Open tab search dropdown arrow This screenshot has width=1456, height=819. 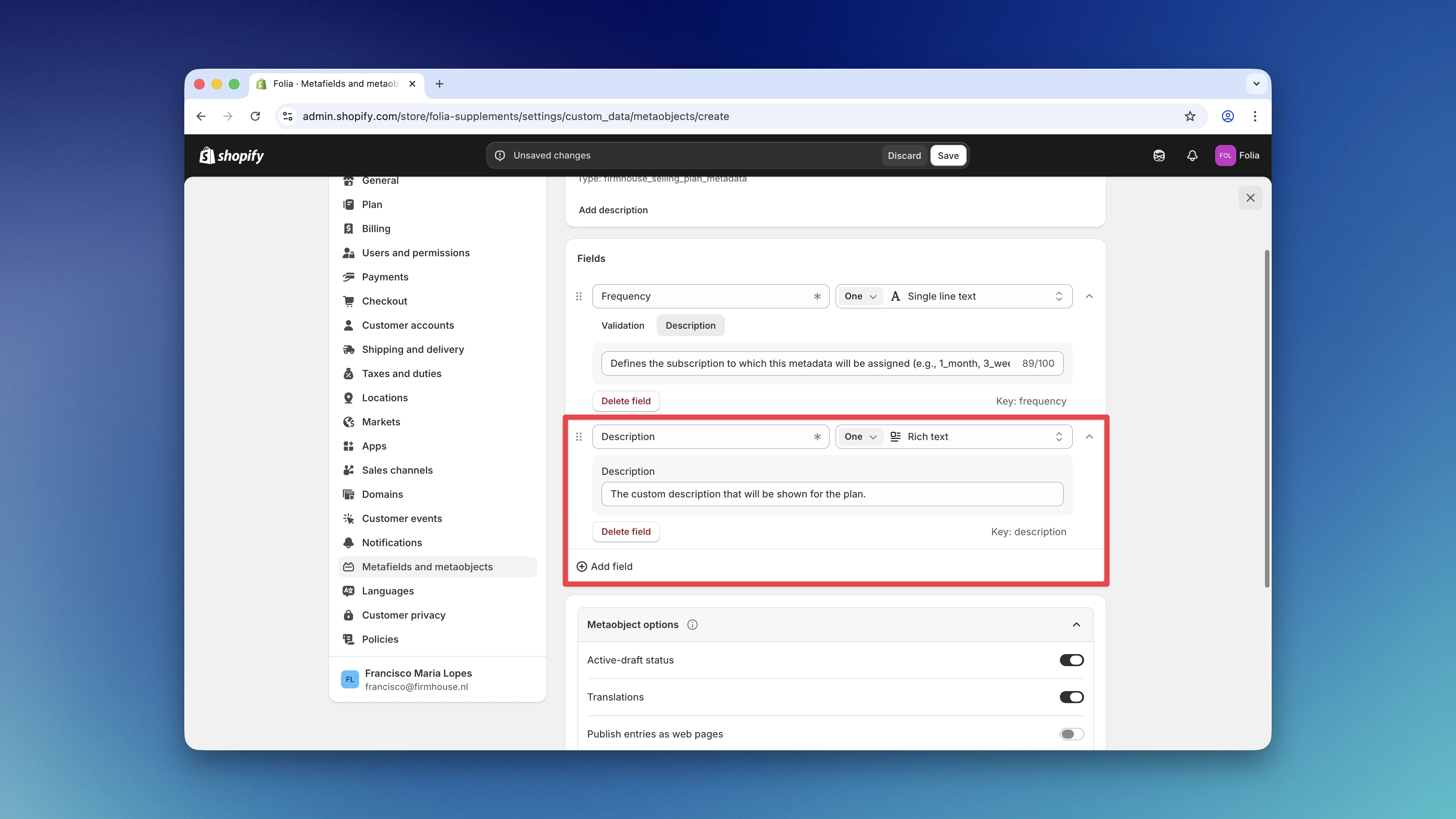(1256, 83)
